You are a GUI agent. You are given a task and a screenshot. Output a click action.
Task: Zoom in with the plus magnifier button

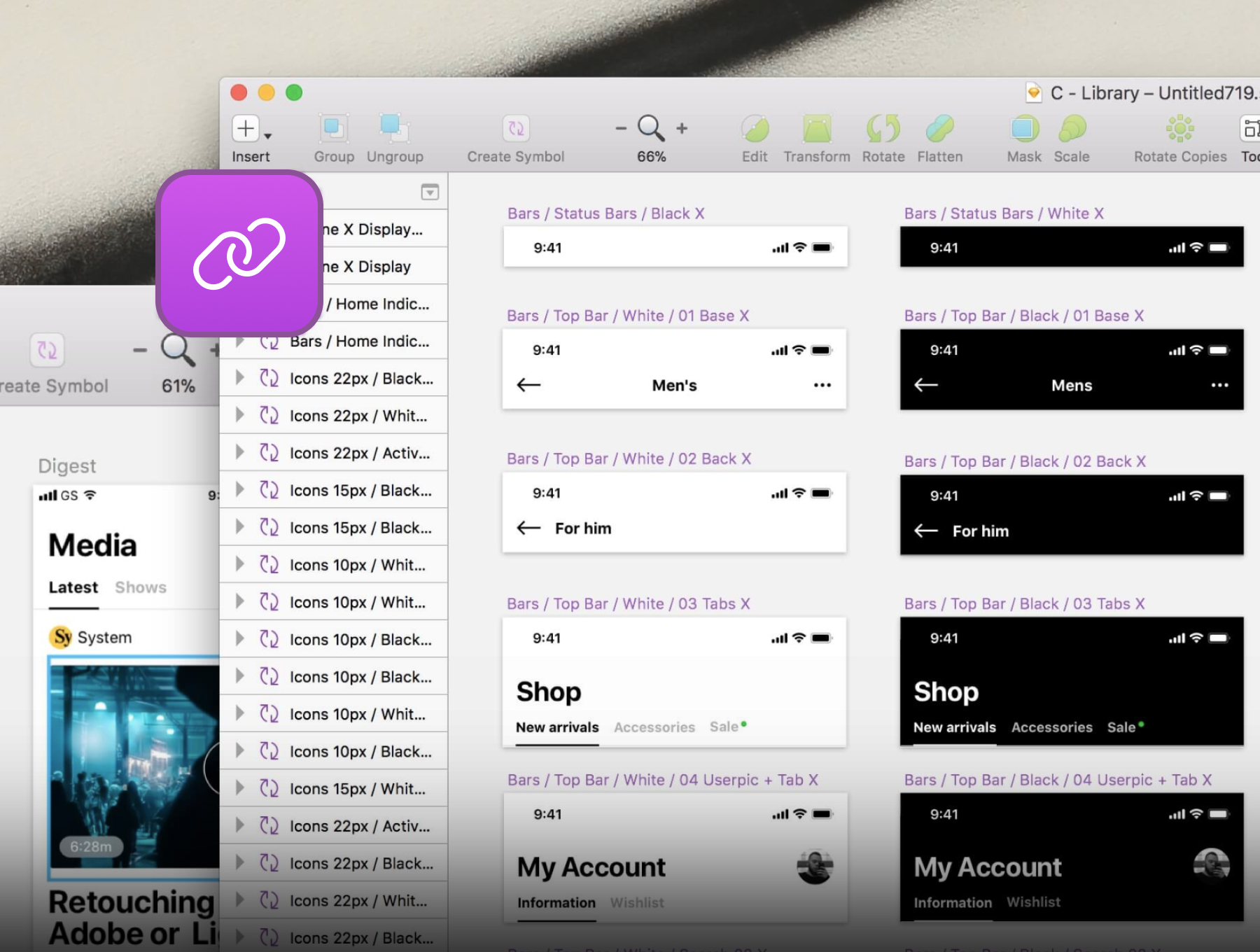[682, 128]
